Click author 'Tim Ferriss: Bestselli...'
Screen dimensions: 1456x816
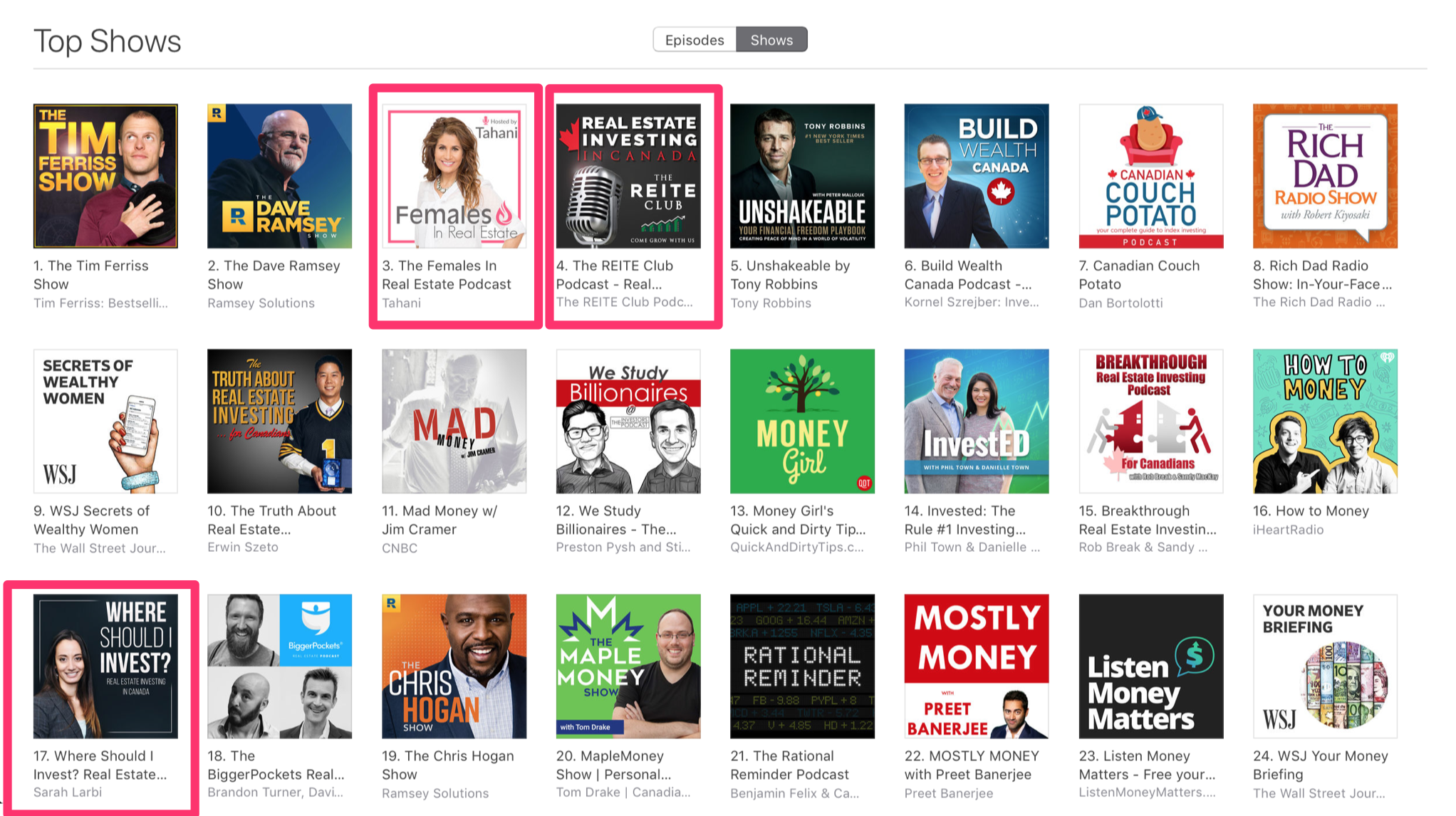click(100, 303)
